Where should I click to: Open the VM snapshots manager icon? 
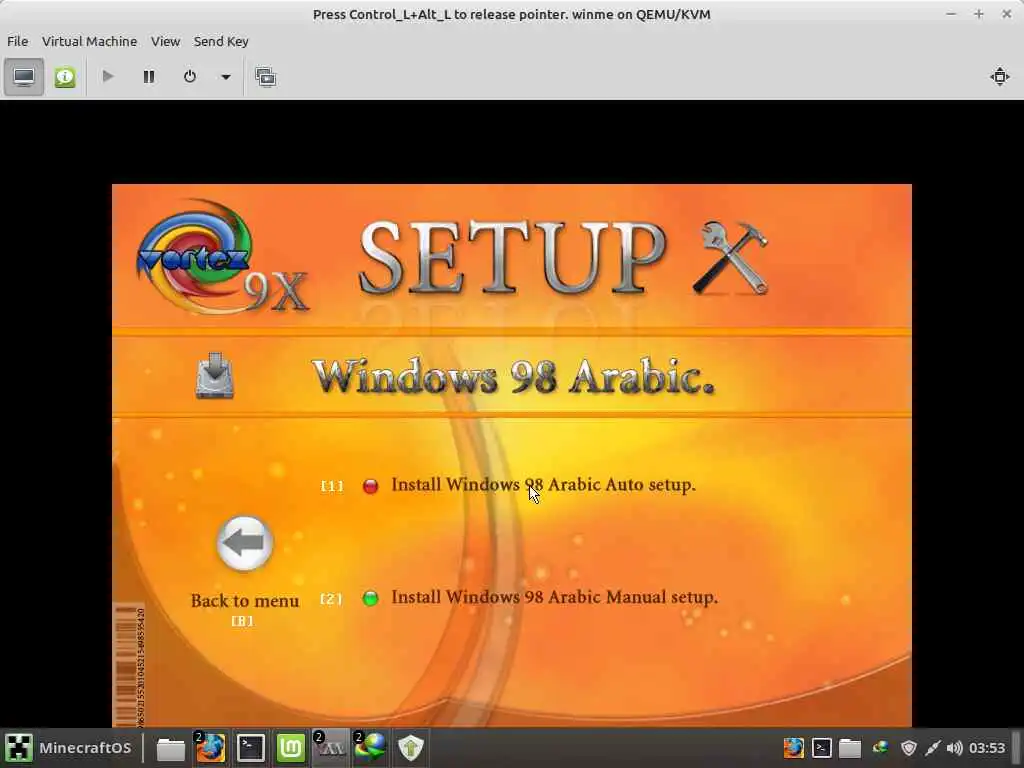[x=265, y=77]
